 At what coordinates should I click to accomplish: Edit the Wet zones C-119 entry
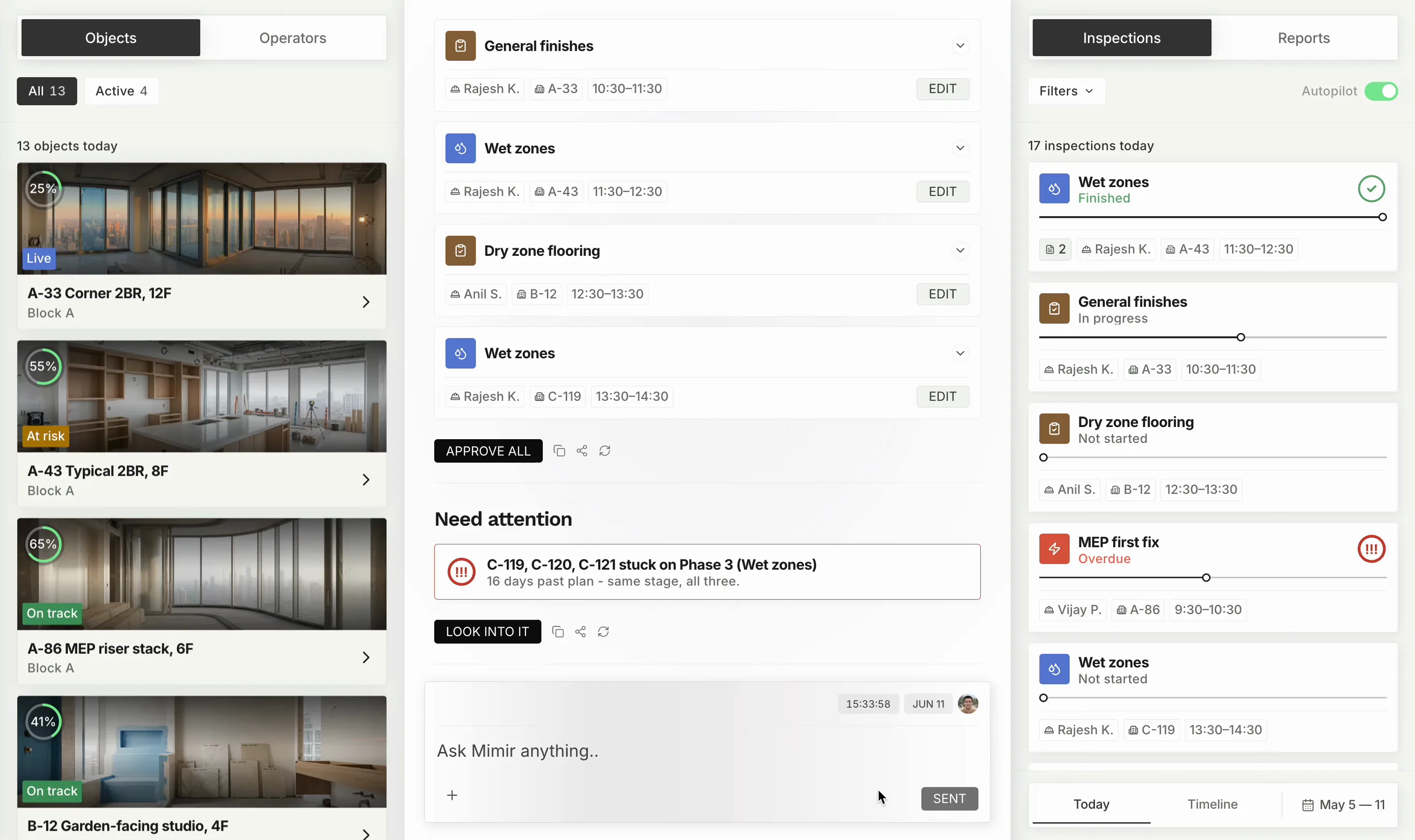pyautogui.click(x=943, y=396)
